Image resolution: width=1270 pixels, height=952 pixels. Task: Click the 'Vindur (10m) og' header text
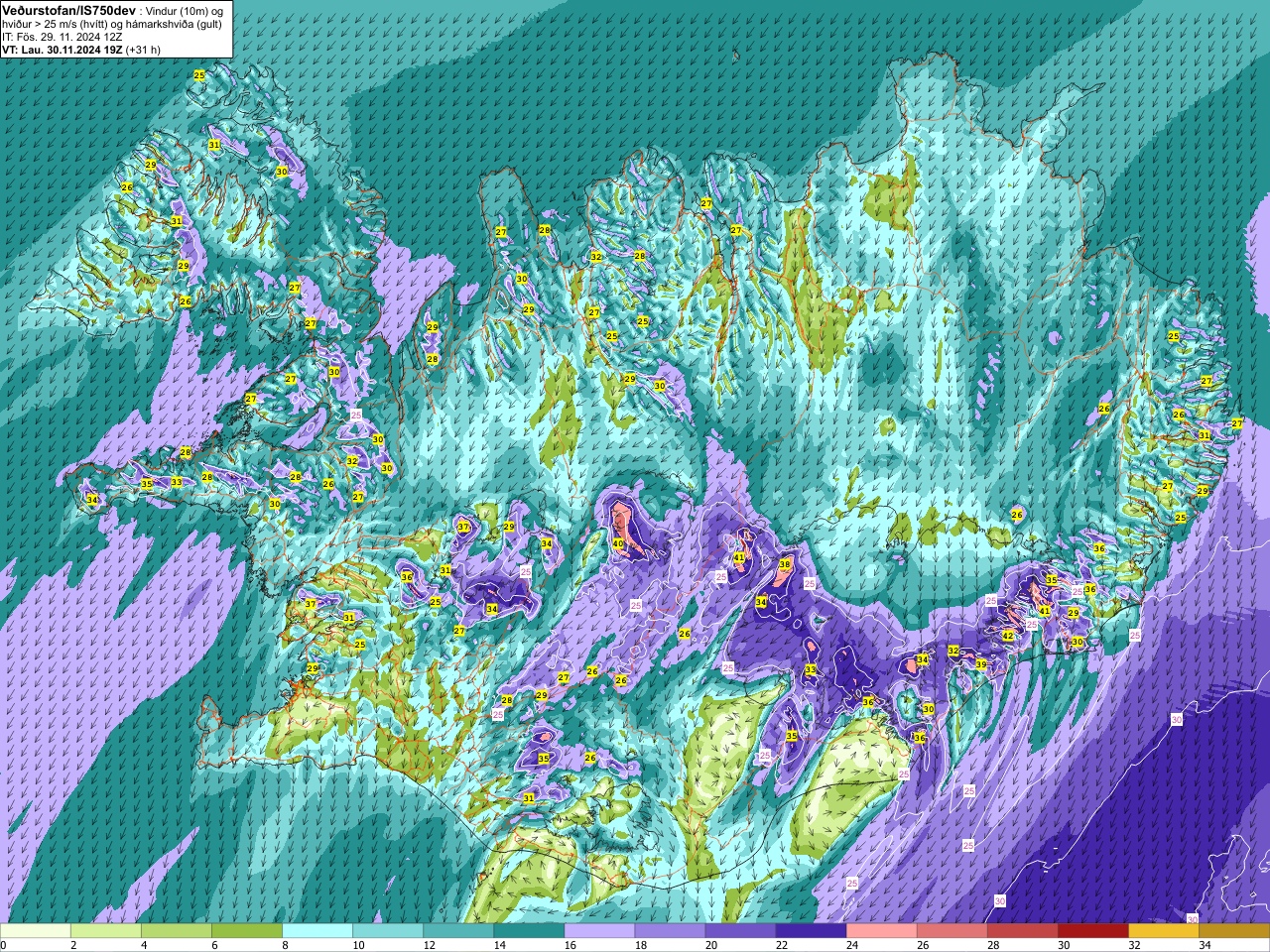click(185, 10)
